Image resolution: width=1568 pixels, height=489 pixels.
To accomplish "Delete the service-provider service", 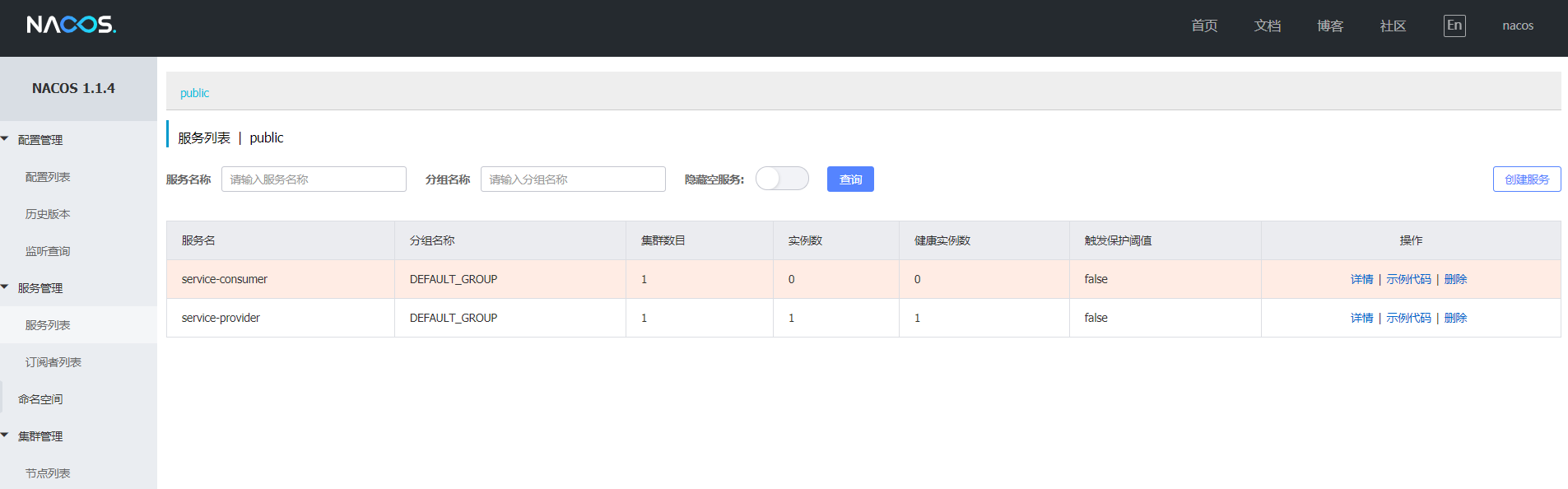I will coord(1455,318).
